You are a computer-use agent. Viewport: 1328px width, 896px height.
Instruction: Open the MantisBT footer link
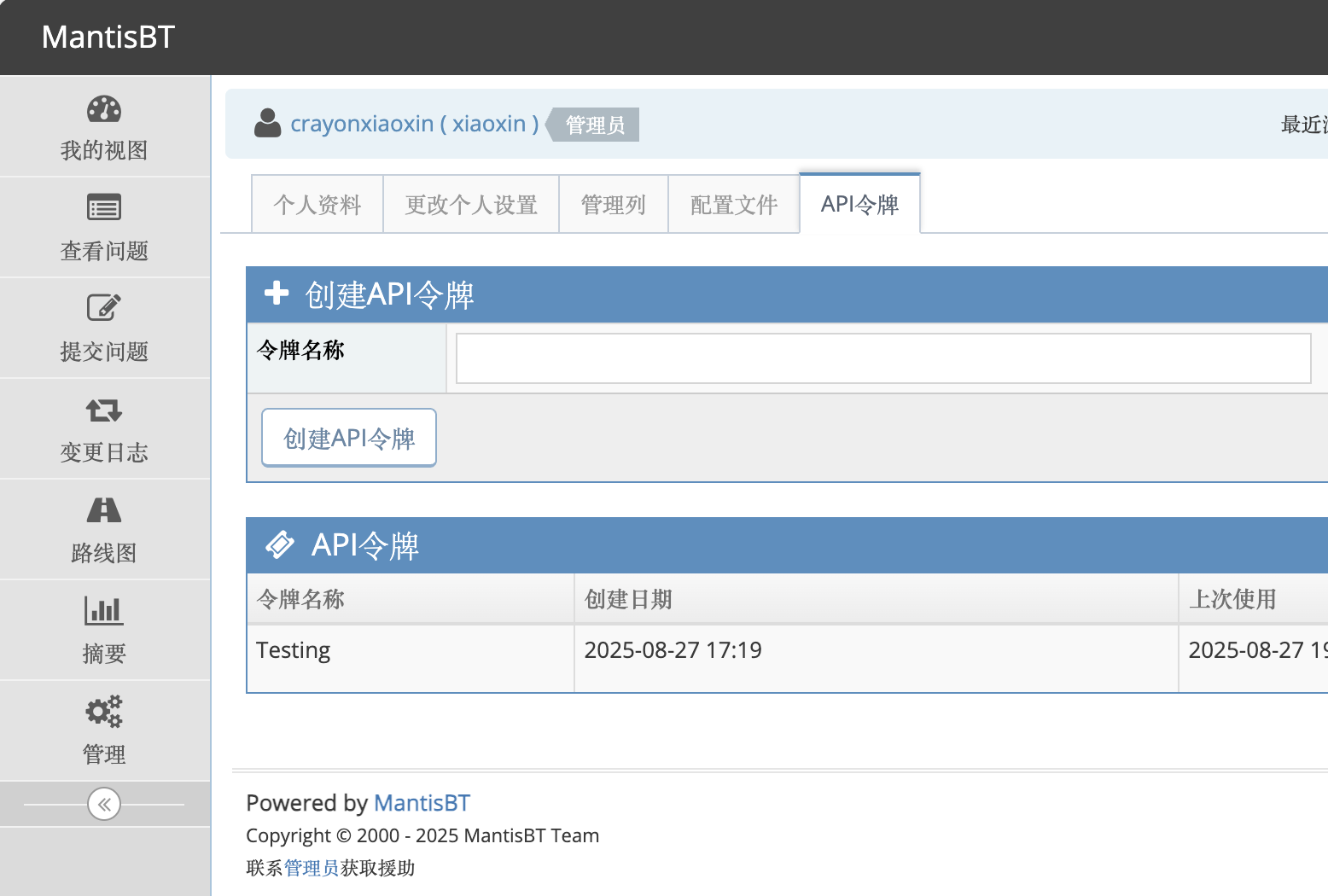[x=422, y=803]
